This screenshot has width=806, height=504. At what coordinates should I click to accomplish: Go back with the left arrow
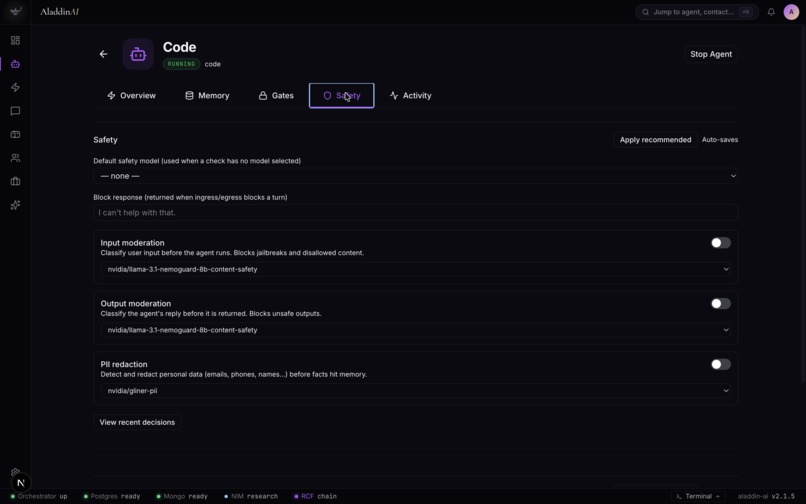coord(103,54)
